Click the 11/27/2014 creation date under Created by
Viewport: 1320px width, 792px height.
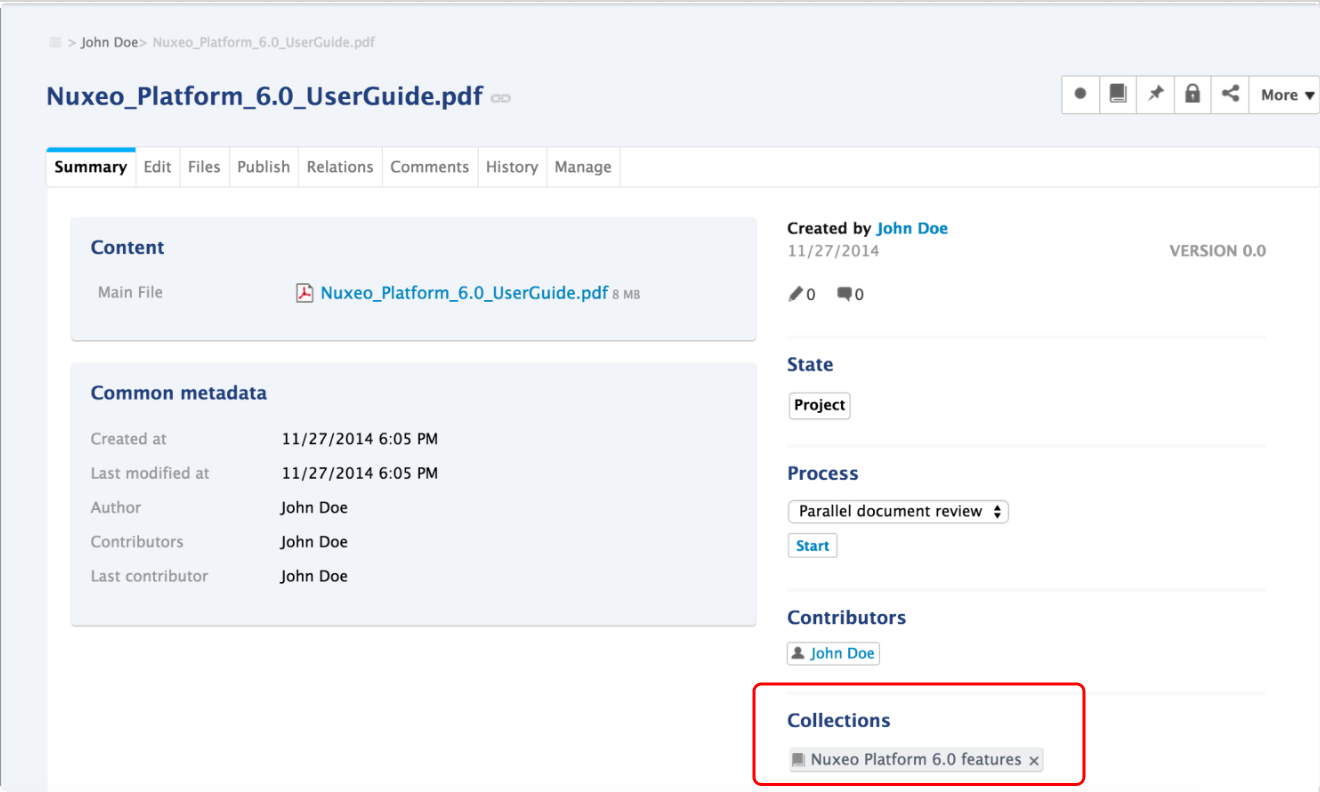point(833,251)
